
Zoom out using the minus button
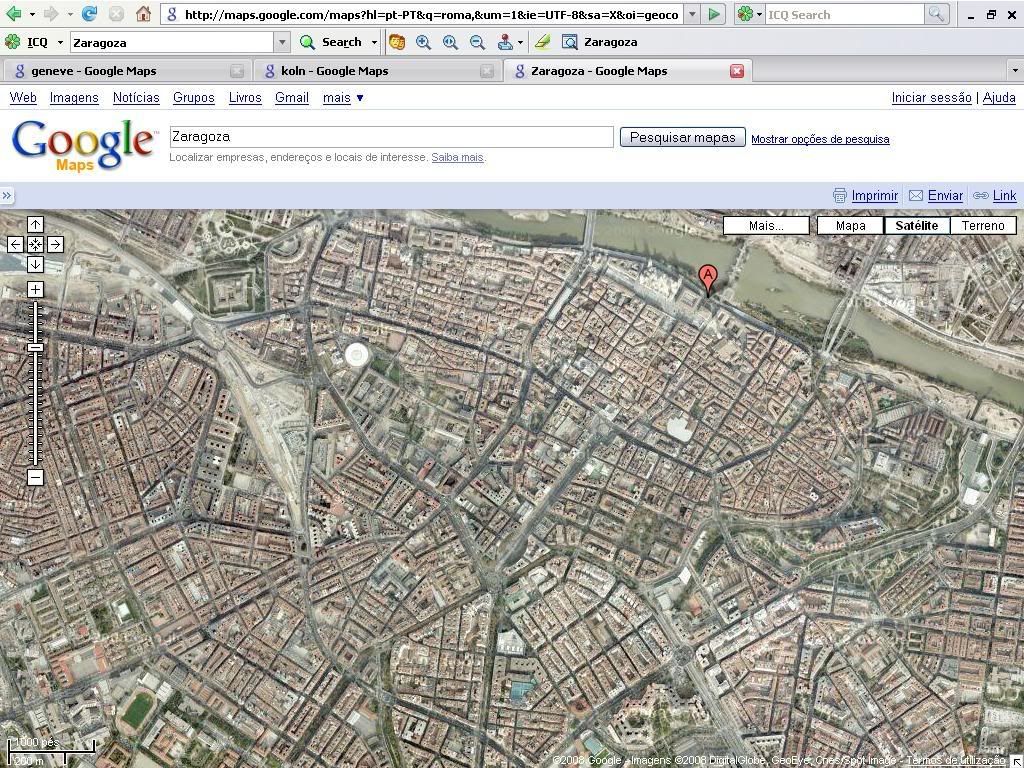[x=35, y=477]
